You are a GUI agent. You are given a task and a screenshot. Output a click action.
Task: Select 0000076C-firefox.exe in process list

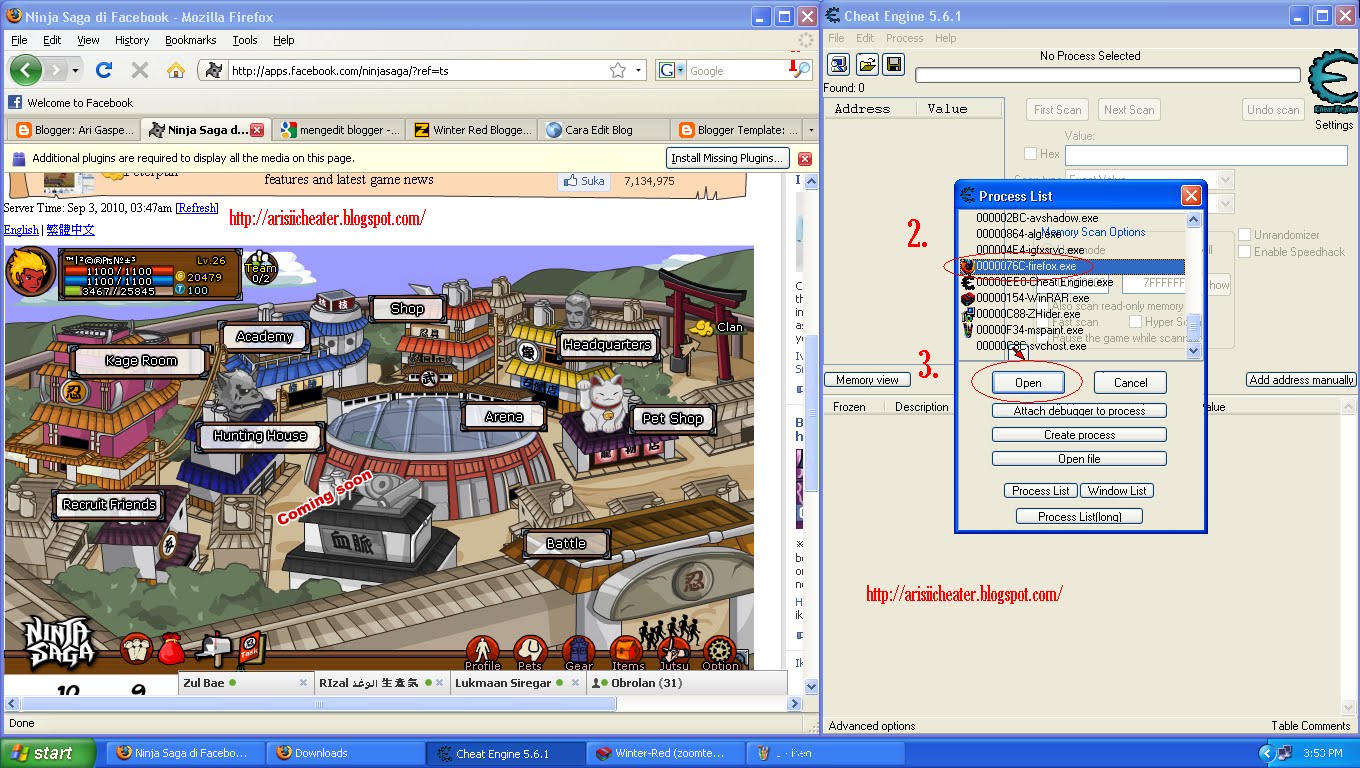[x=1071, y=267]
